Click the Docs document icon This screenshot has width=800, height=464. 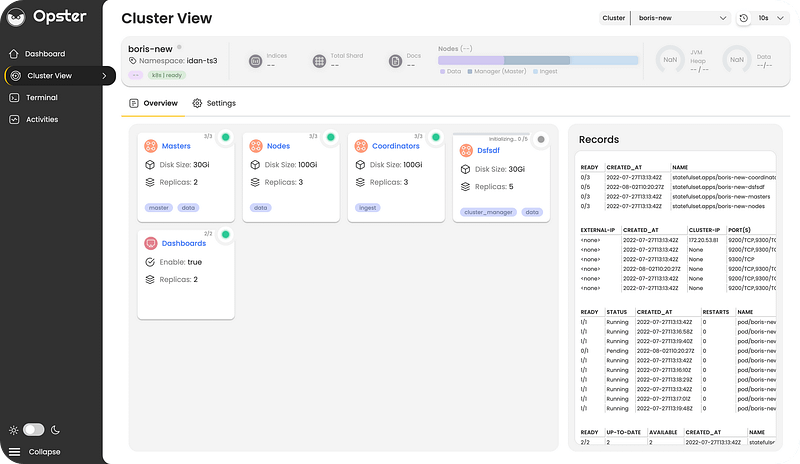point(395,61)
